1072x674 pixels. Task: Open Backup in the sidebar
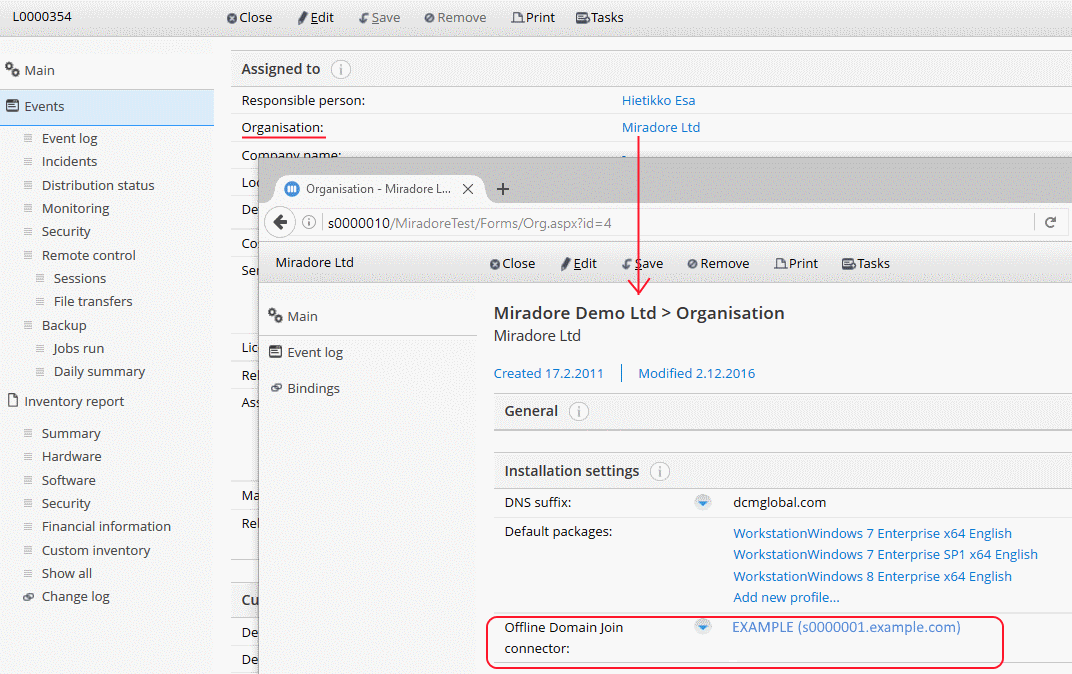coord(64,325)
